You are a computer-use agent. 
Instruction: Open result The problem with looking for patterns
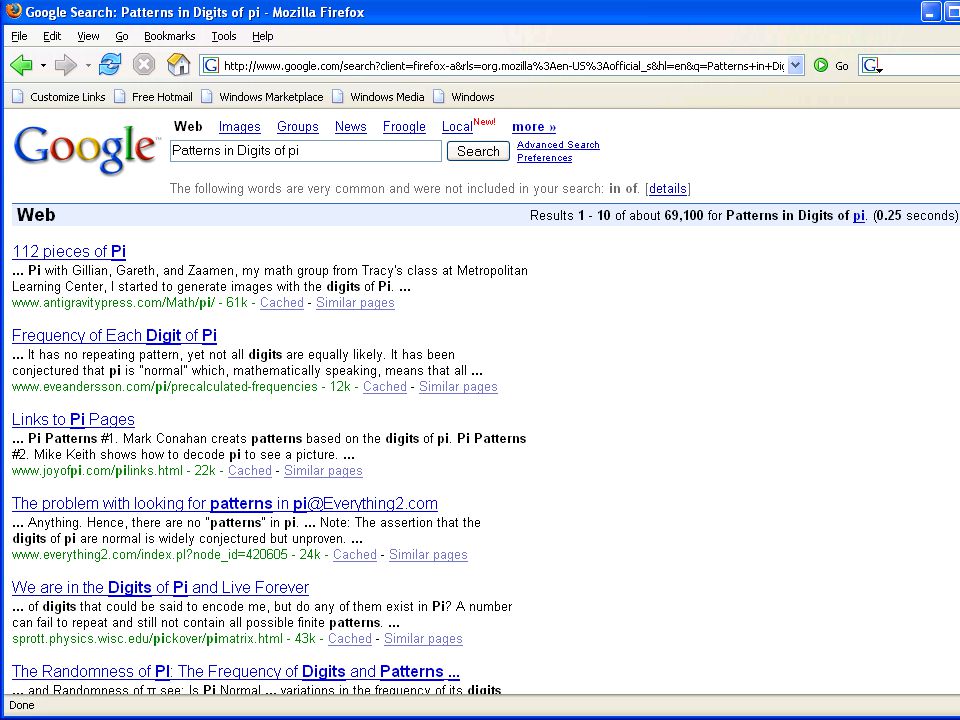(225, 503)
